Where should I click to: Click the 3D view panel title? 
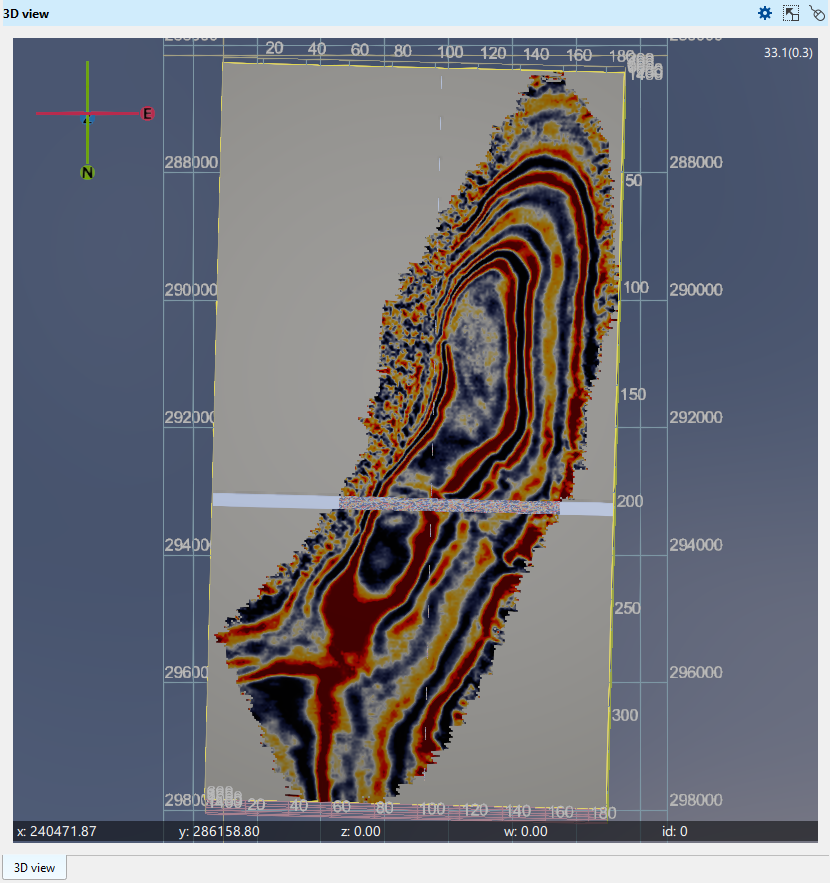27,13
